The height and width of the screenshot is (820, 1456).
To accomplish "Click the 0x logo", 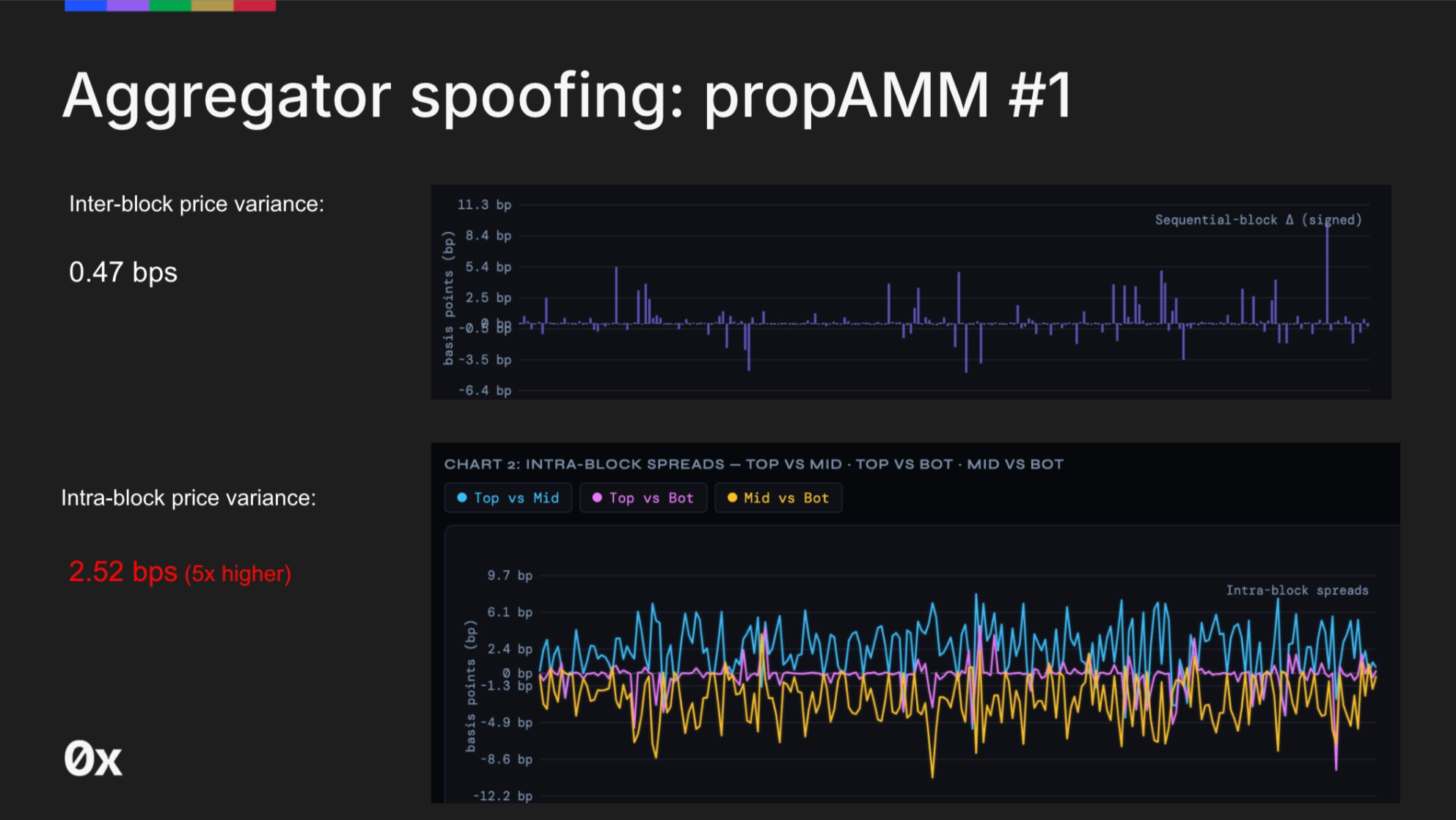I will click(92, 758).
